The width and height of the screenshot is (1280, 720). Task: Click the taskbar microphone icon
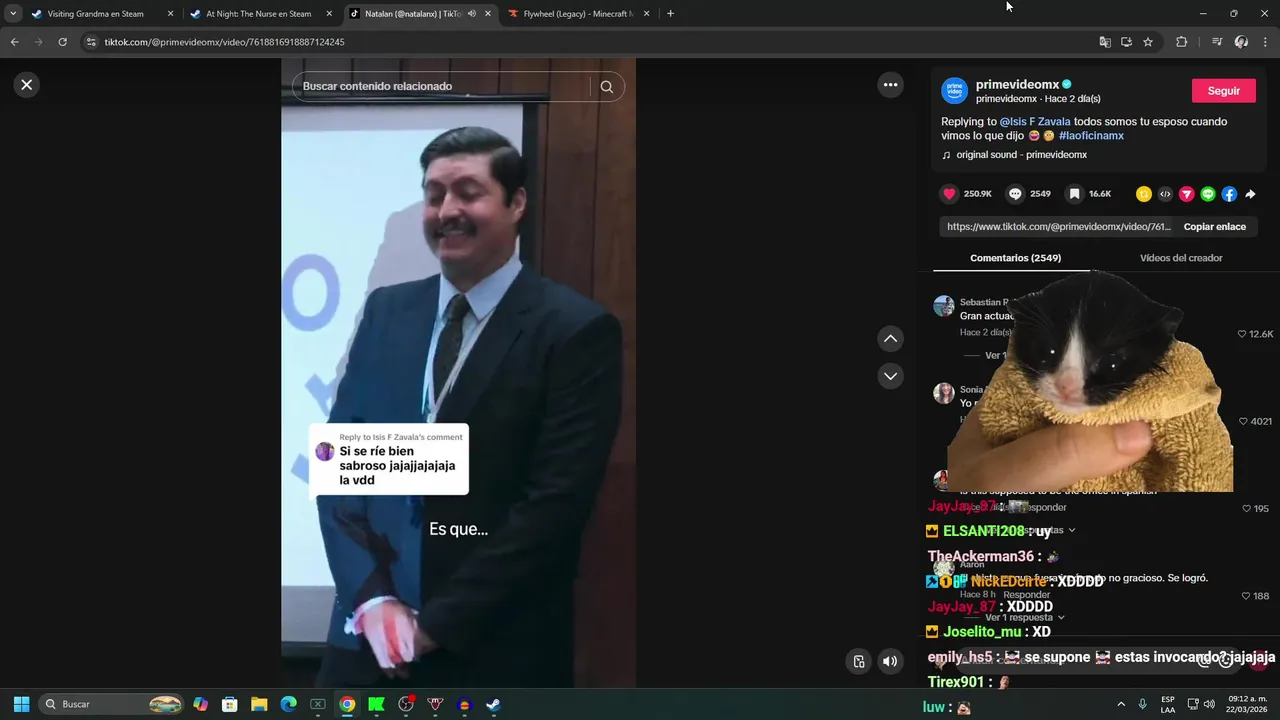[1143, 704]
